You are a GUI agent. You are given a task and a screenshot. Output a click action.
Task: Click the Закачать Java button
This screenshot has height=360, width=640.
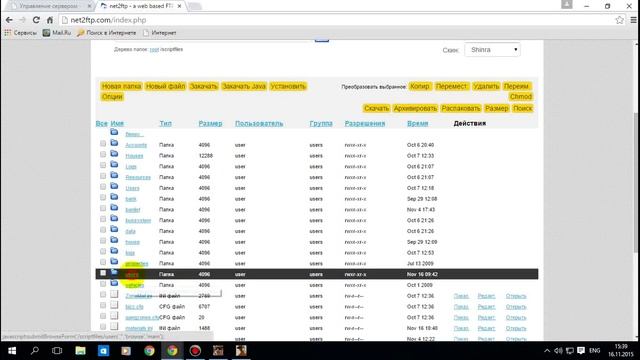[244, 86]
